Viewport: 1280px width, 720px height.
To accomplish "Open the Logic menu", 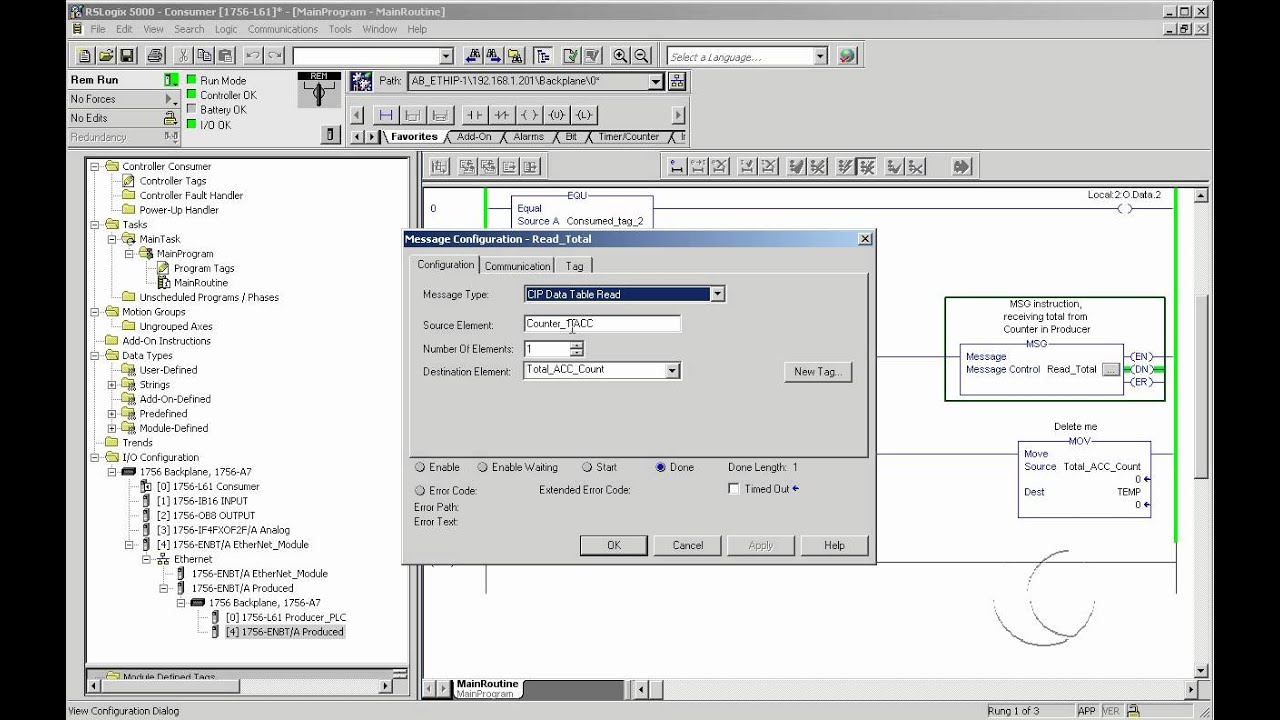I will tap(226, 29).
